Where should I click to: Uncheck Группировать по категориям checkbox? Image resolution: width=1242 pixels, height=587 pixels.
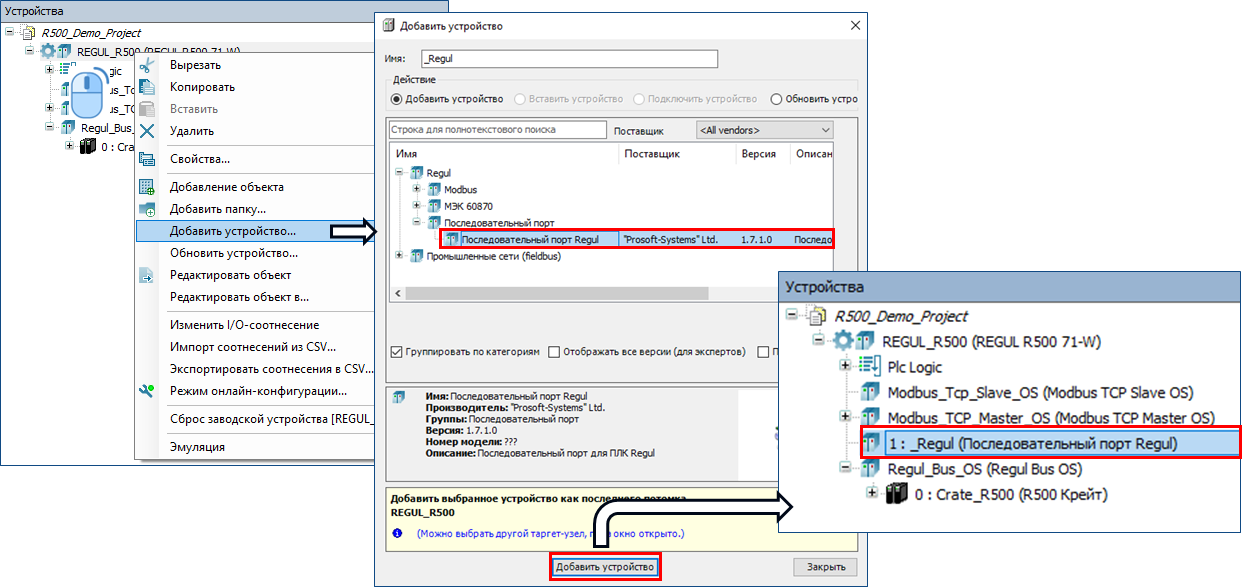[x=397, y=352]
